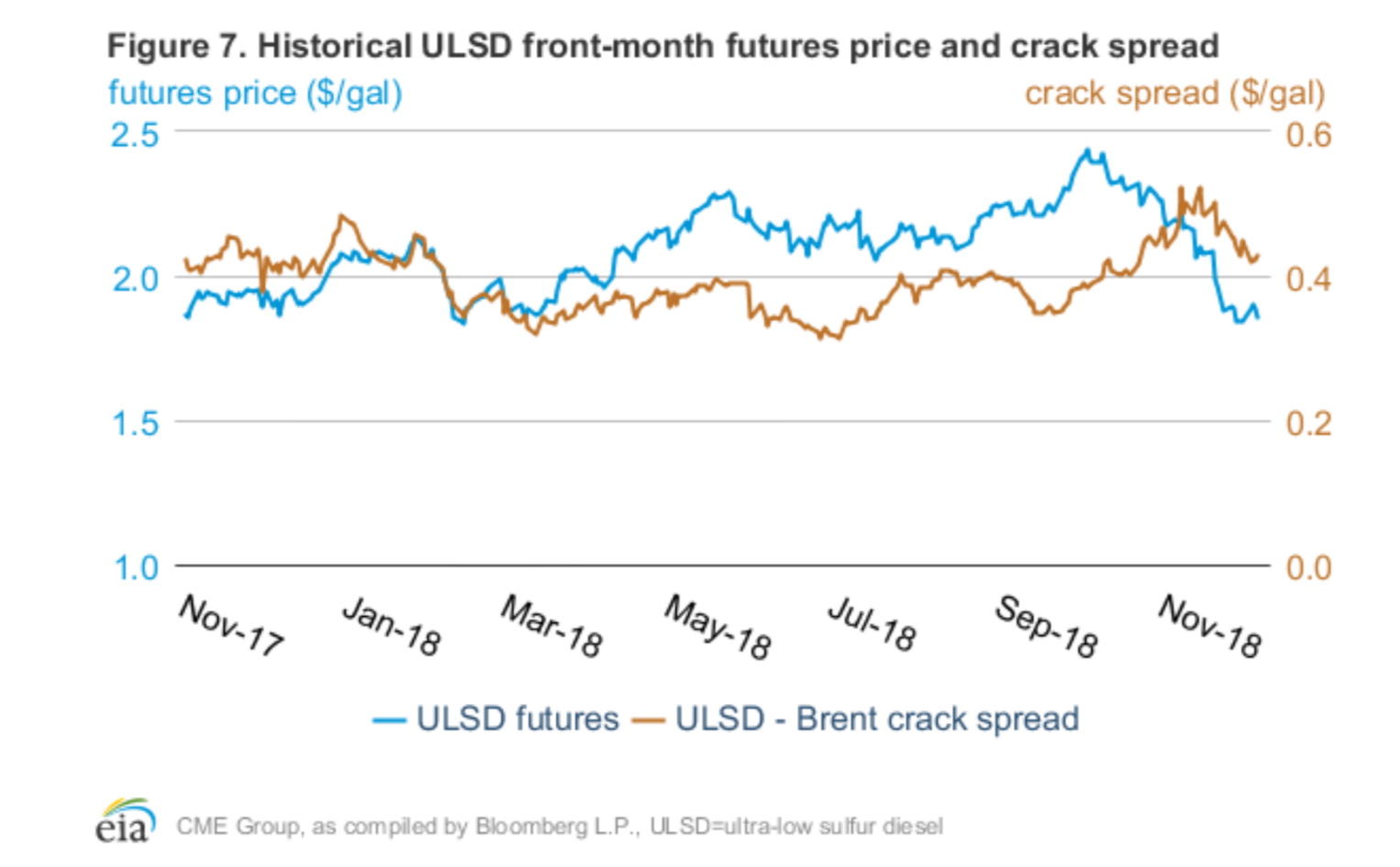
Task: Click the 0.6 value on the right axis
Action: 1308,136
